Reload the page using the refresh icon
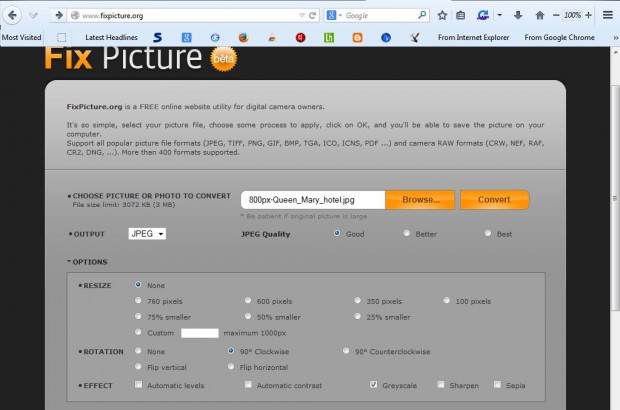 coord(312,15)
